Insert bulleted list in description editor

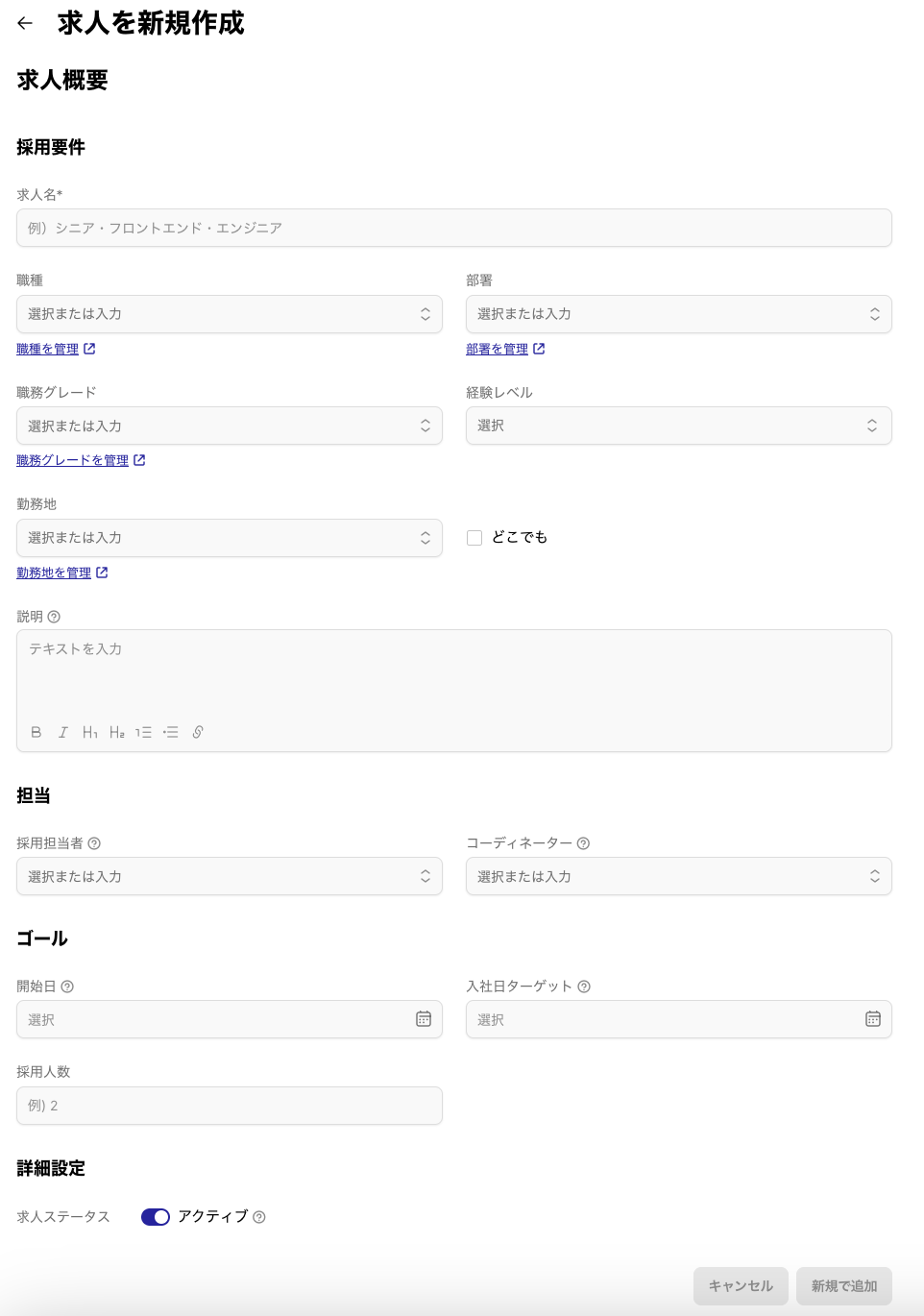point(171,732)
